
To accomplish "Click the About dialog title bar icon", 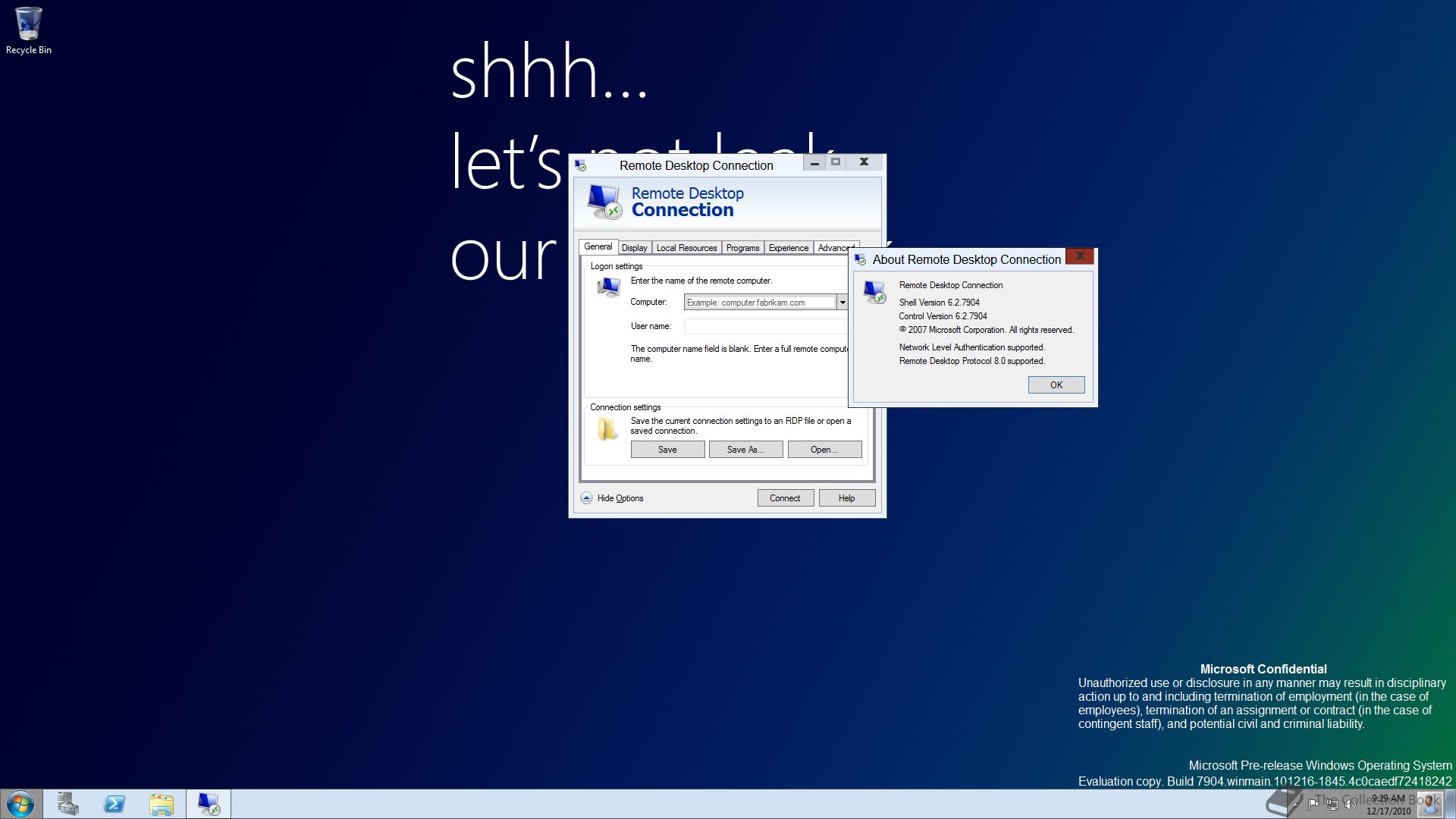I will pos(860,259).
